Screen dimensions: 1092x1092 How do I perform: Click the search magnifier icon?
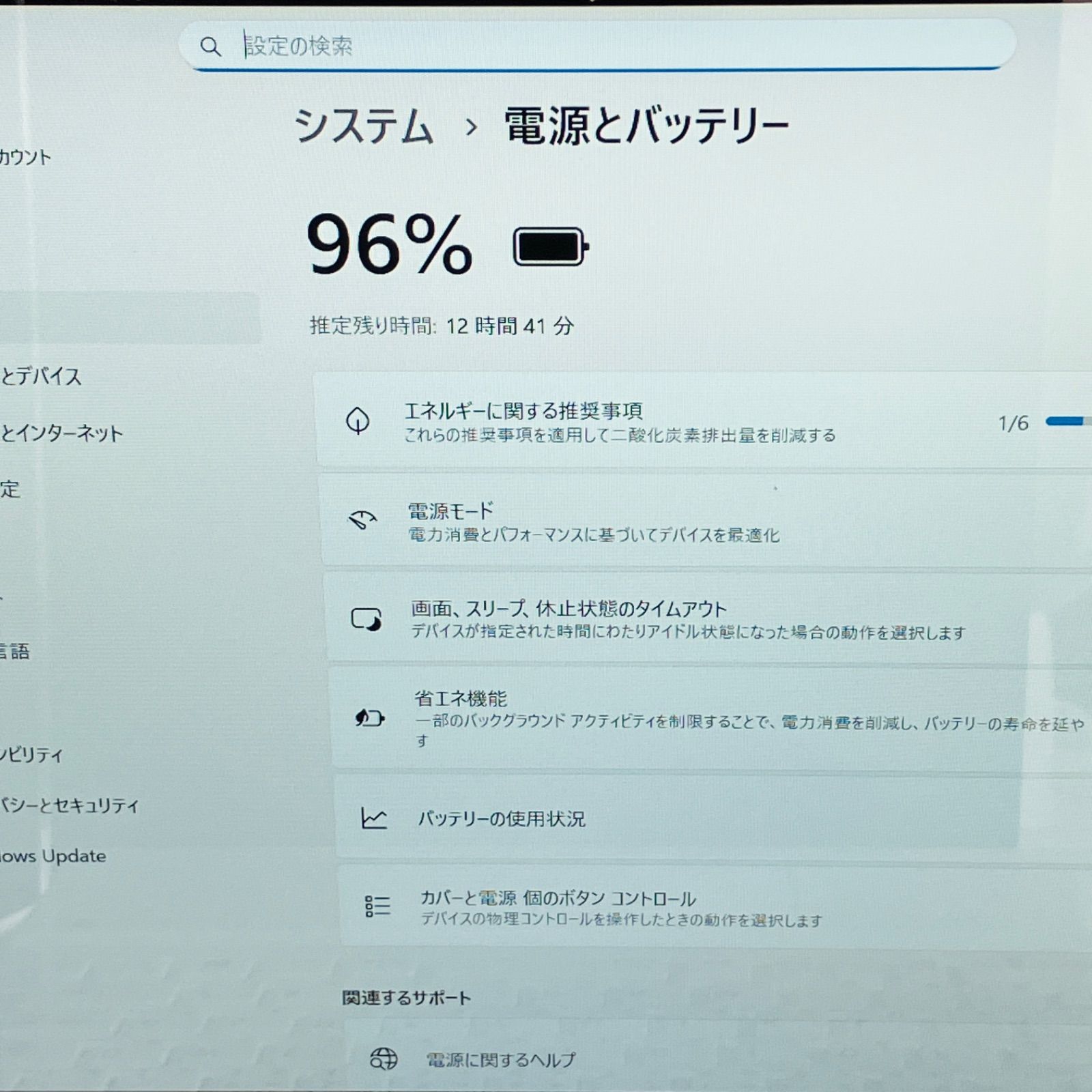click(x=213, y=46)
